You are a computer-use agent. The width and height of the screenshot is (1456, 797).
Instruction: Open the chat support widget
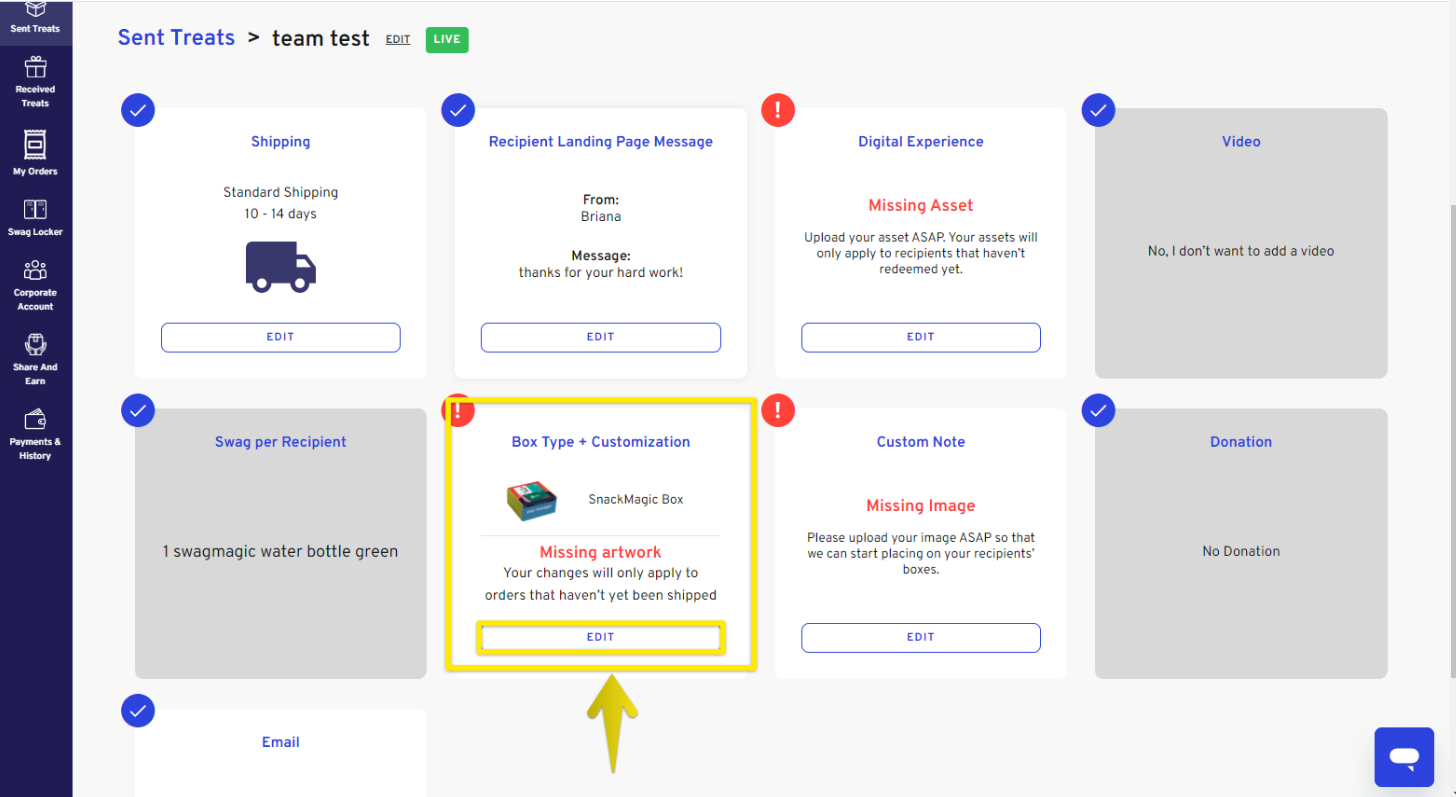click(1404, 756)
